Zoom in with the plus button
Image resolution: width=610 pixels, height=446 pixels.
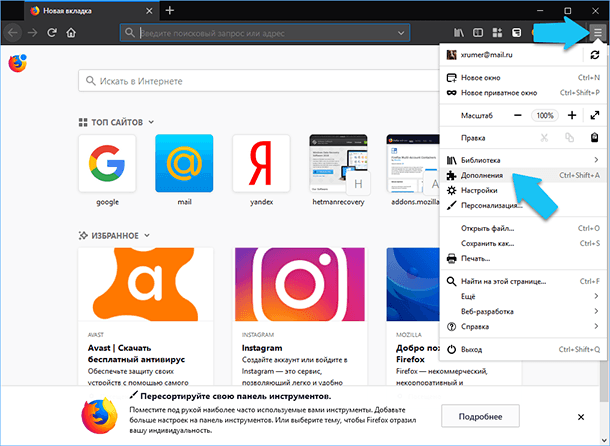tap(572, 115)
